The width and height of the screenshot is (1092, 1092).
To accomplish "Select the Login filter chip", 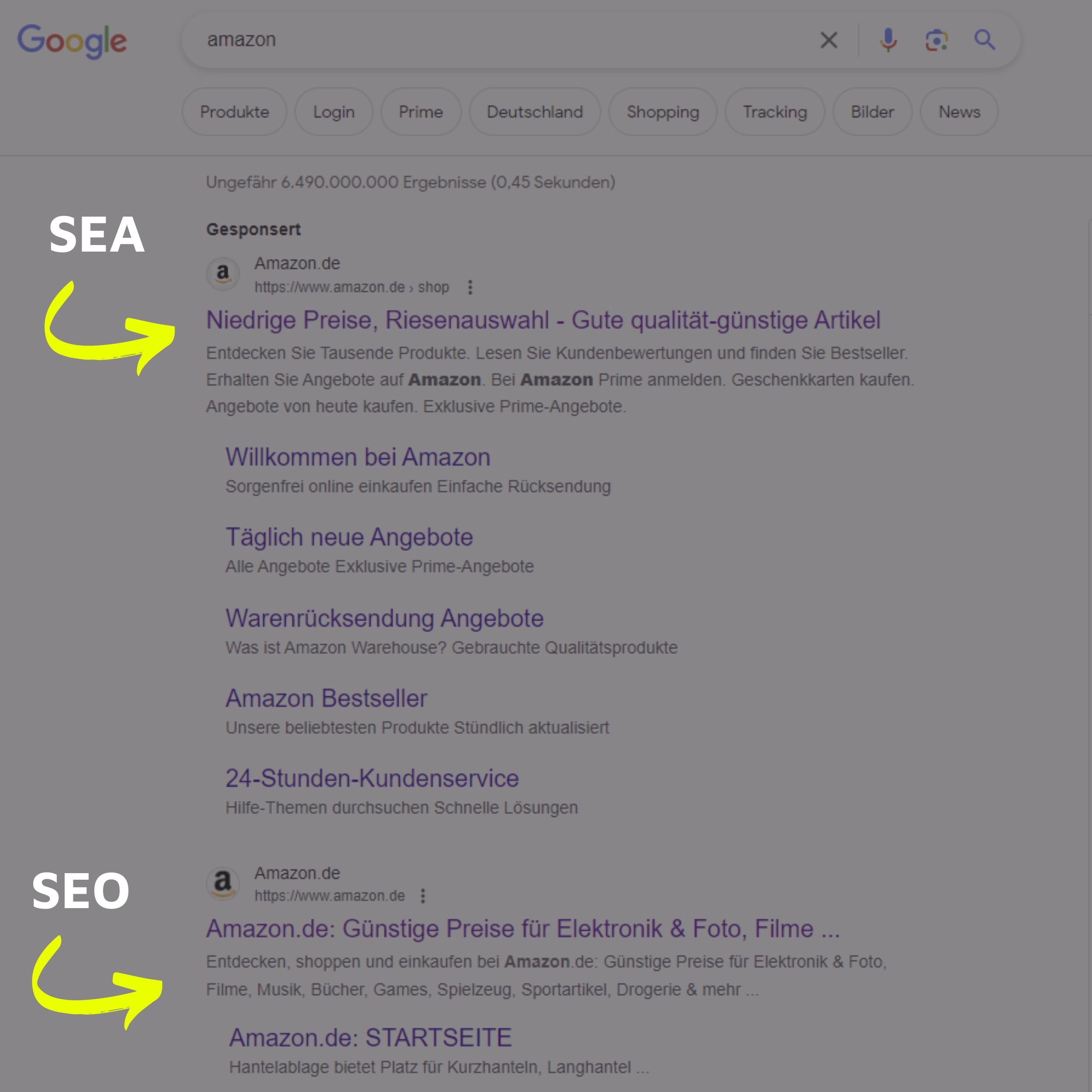I will pos(333,112).
